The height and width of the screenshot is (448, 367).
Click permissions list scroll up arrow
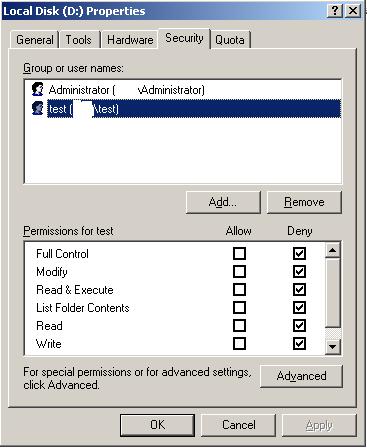(332, 250)
